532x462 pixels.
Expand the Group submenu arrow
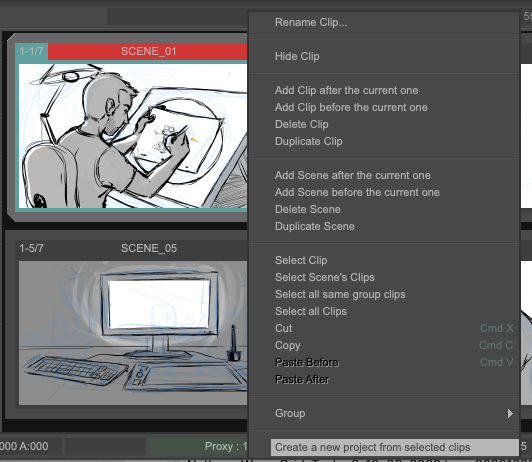[510, 413]
